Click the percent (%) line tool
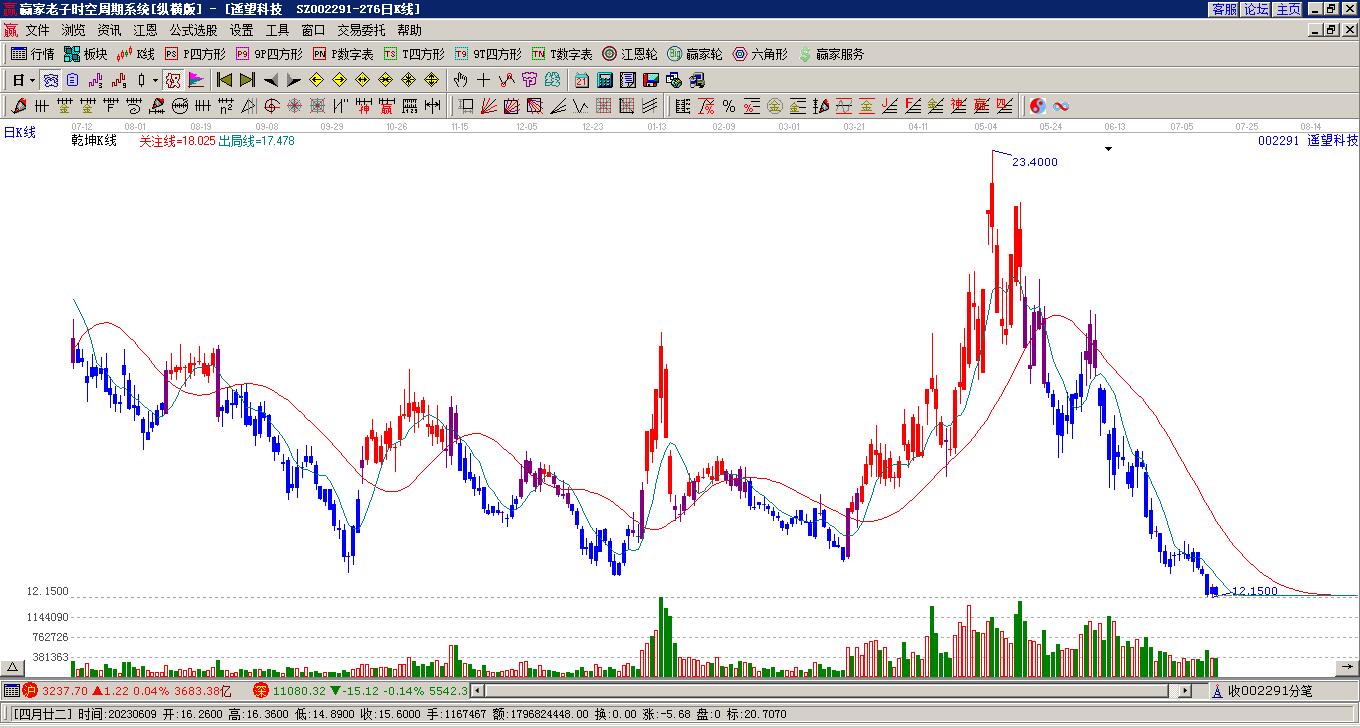 click(x=728, y=106)
